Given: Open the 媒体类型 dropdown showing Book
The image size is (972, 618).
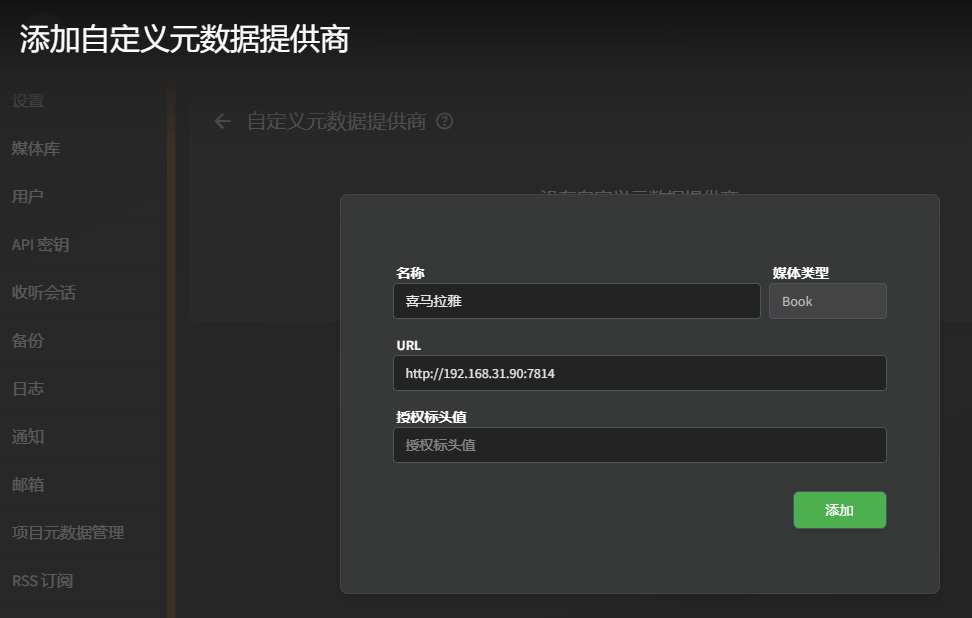Looking at the screenshot, I should pos(827,301).
